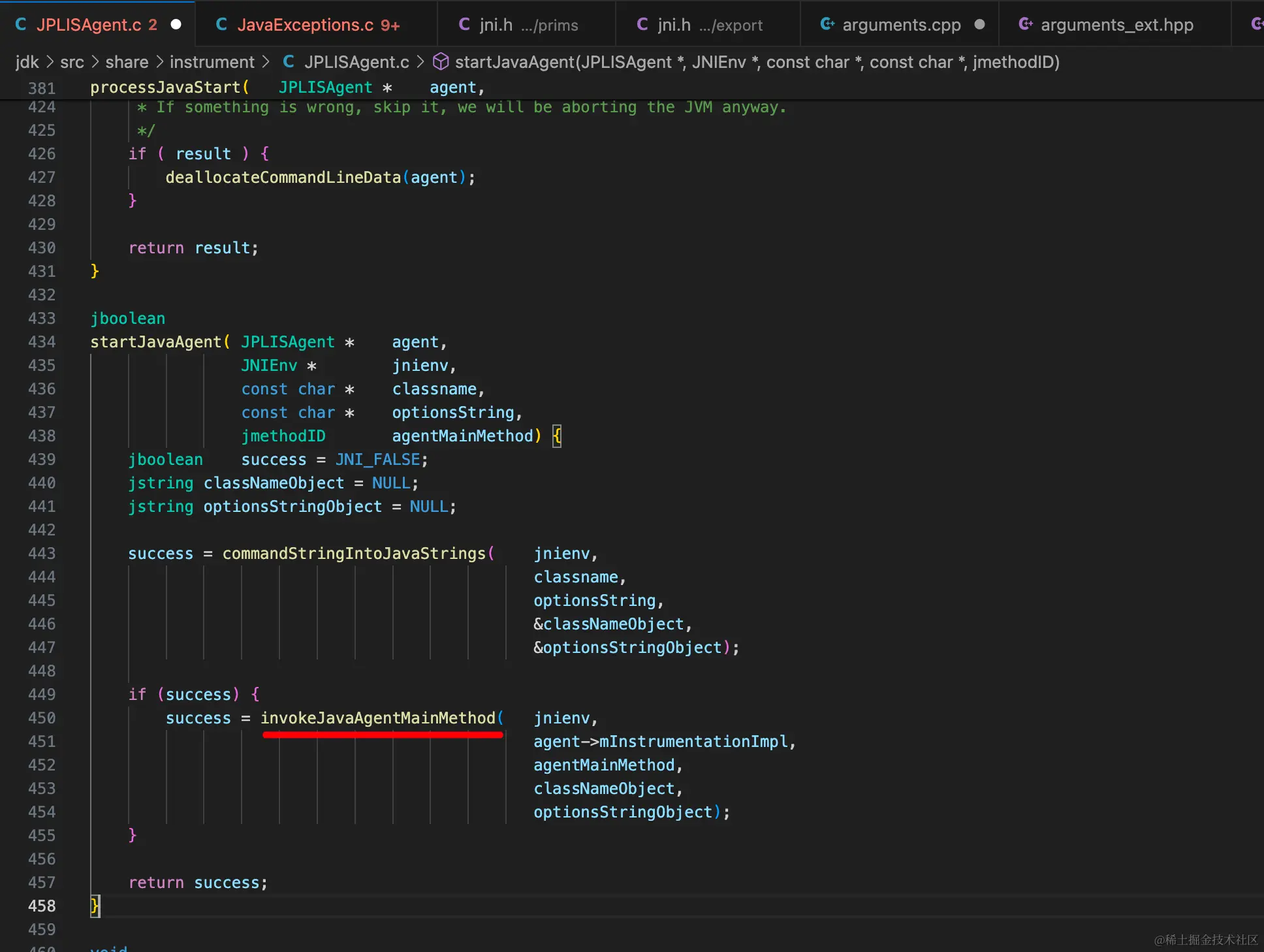The width and height of the screenshot is (1264, 952).
Task: Click the C icon on JavaExceptions.c tab
Action: 221,25
